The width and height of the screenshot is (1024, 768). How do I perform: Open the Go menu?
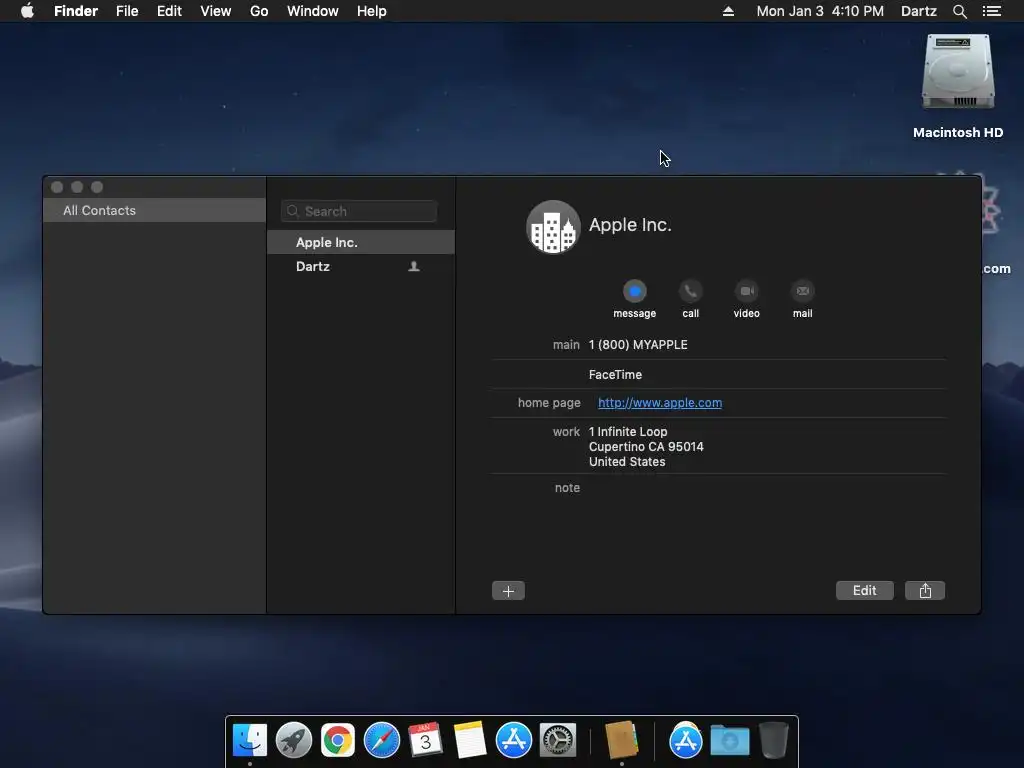259,11
